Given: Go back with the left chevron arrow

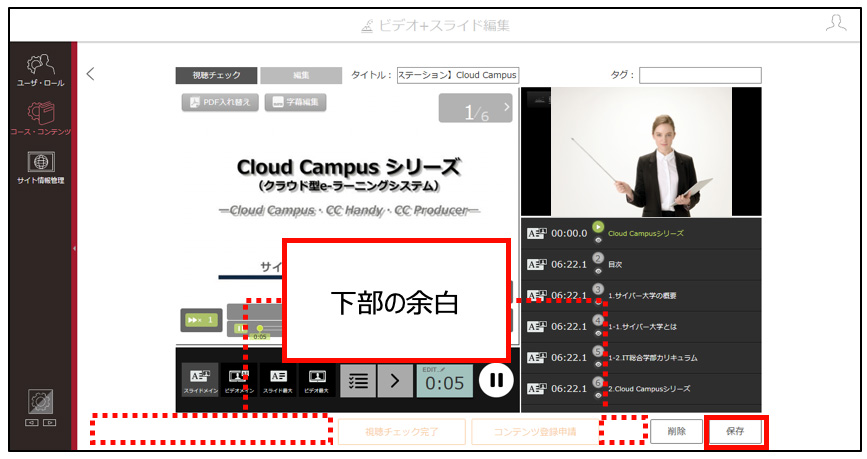Looking at the screenshot, I should pyautogui.click(x=91, y=74).
